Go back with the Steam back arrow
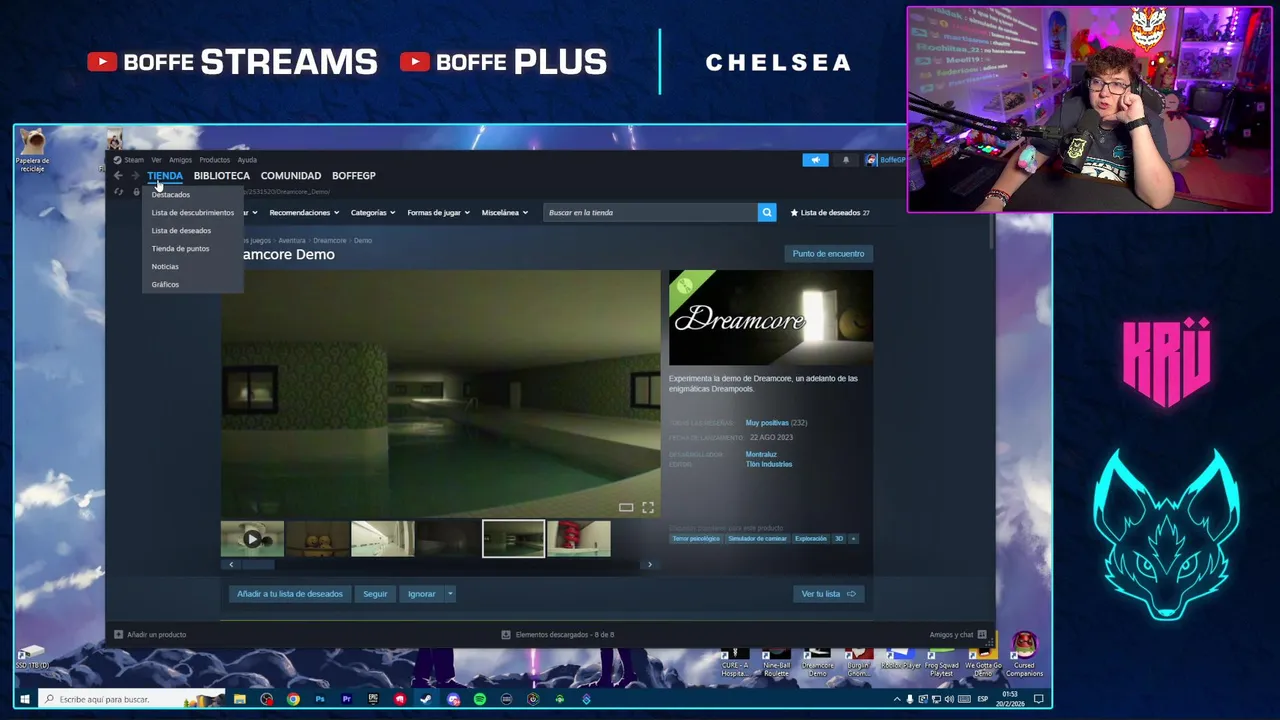 point(118,175)
